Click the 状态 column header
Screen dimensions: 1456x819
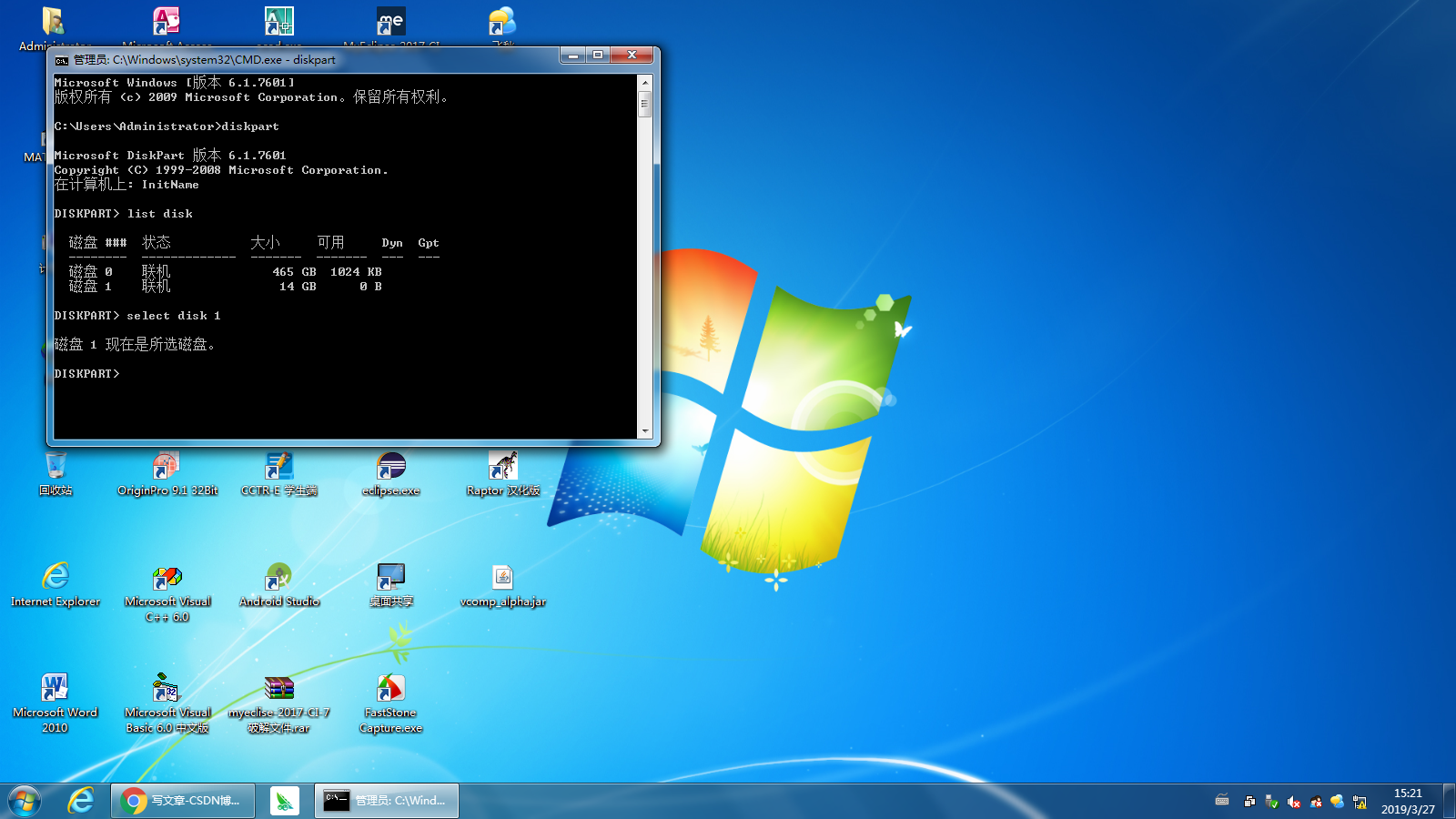click(157, 243)
